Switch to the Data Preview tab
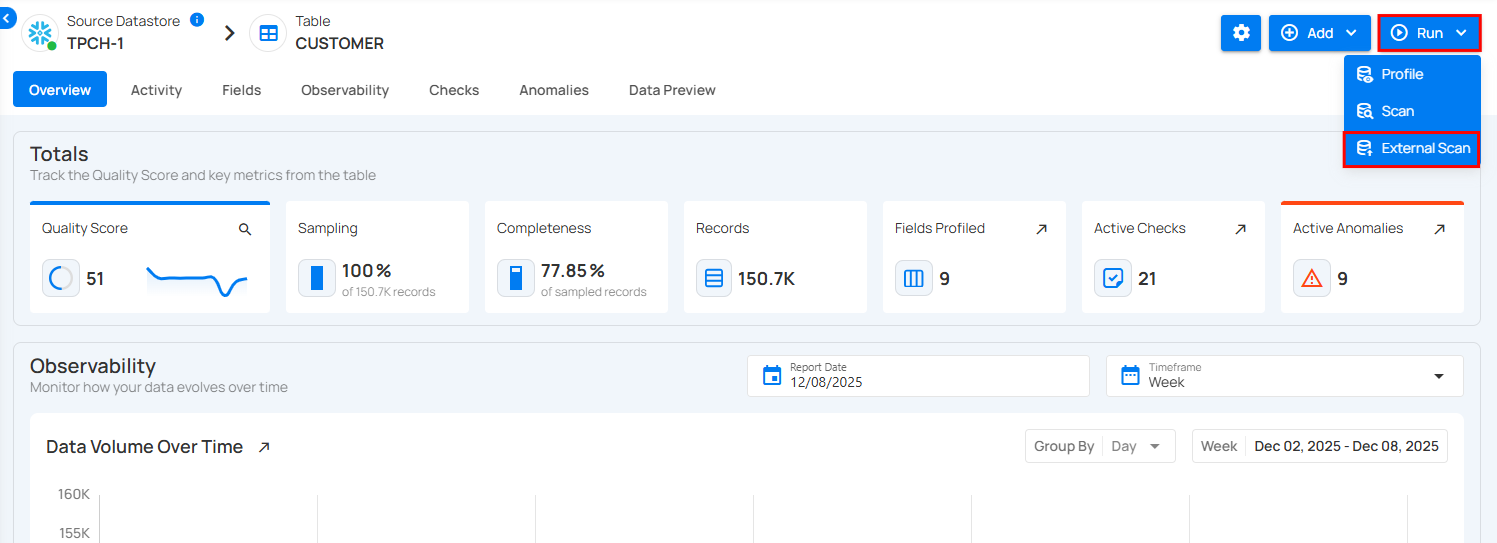Image resolution: width=1497 pixels, height=543 pixels. 672,90
